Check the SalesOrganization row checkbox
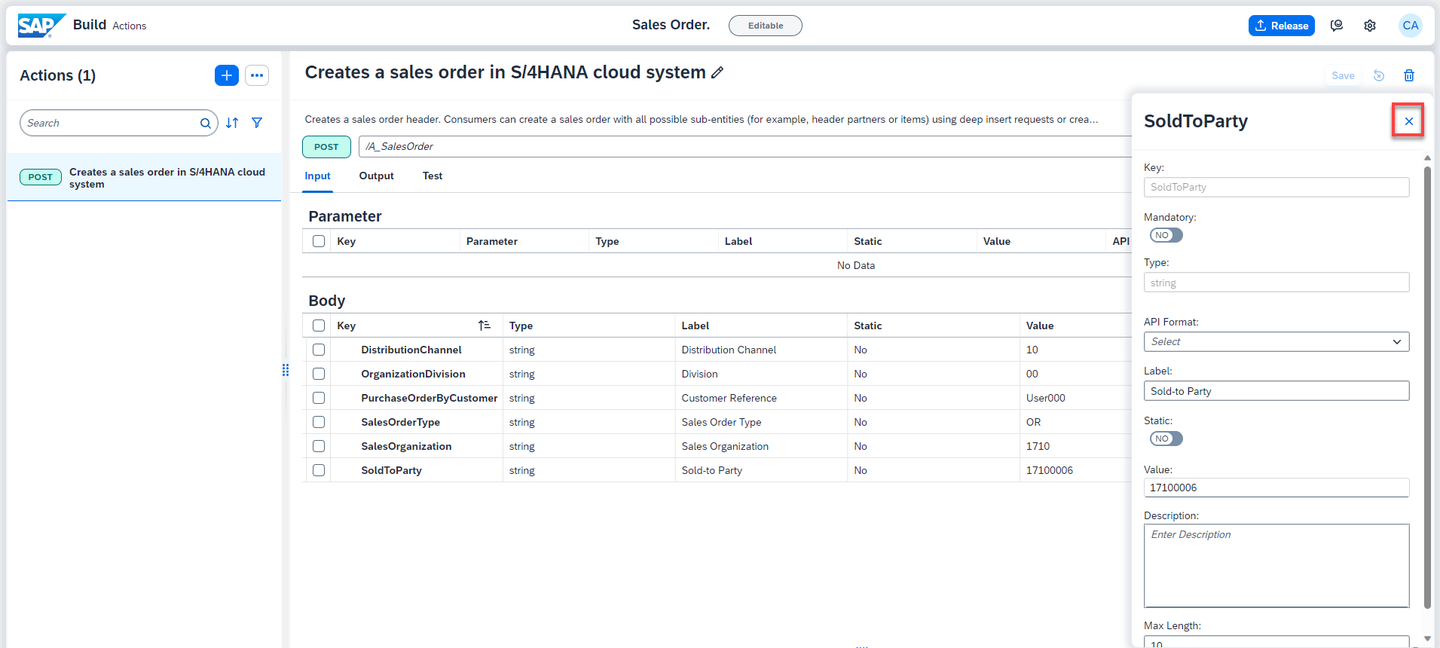The image size is (1440, 648). 319,446
